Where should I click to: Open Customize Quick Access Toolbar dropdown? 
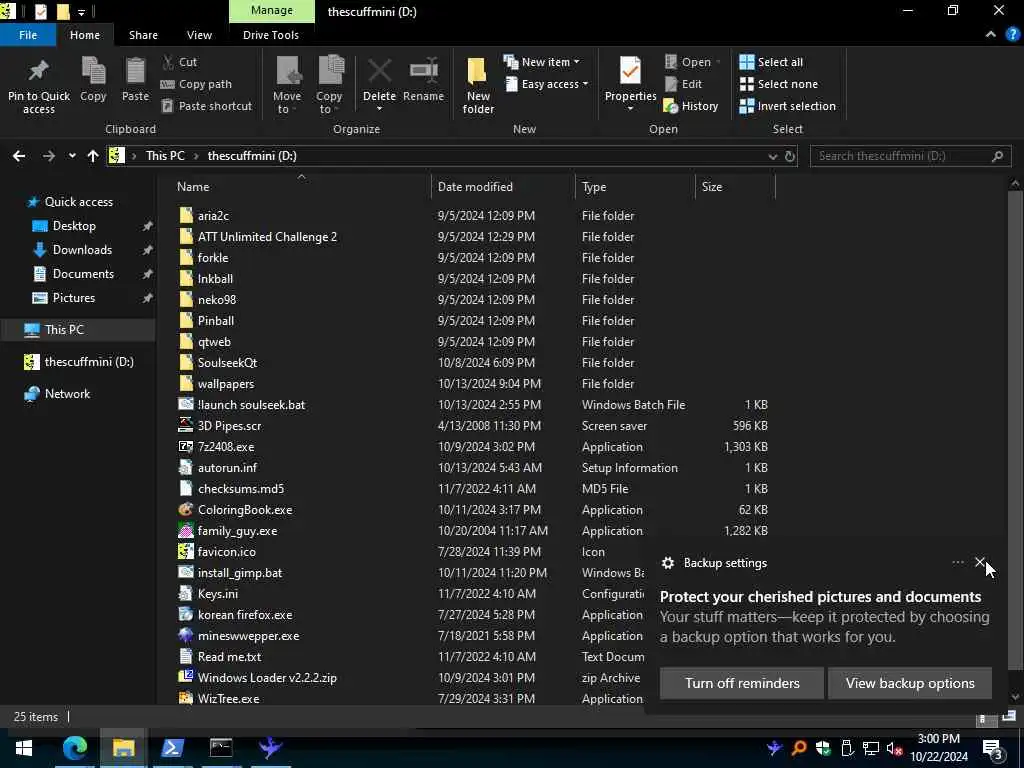pos(82,12)
